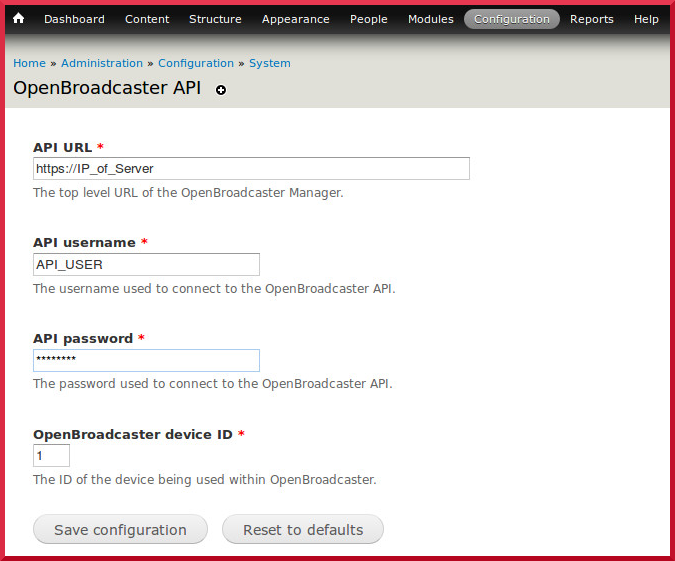The height and width of the screenshot is (561, 675).
Task: Click the username used to connect description
Action: (x=214, y=288)
